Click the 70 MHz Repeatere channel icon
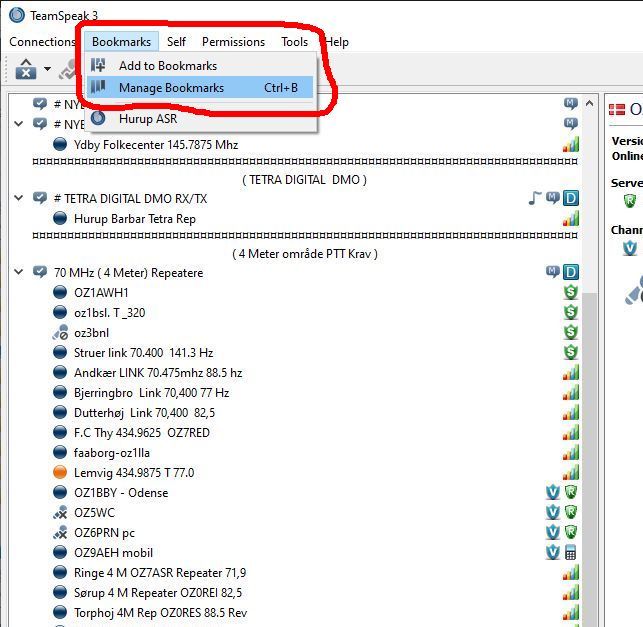Screen dimensions: 643x627 click(40, 272)
